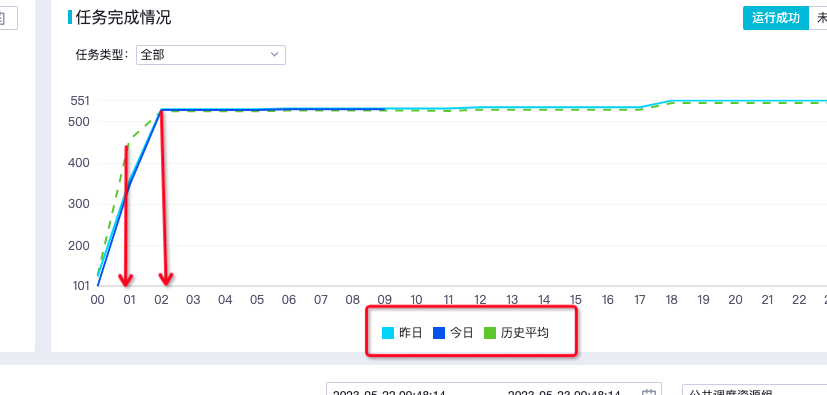The height and width of the screenshot is (395, 827).
Task: Click the 02 hour label on x-axis
Action: pos(161,300)
